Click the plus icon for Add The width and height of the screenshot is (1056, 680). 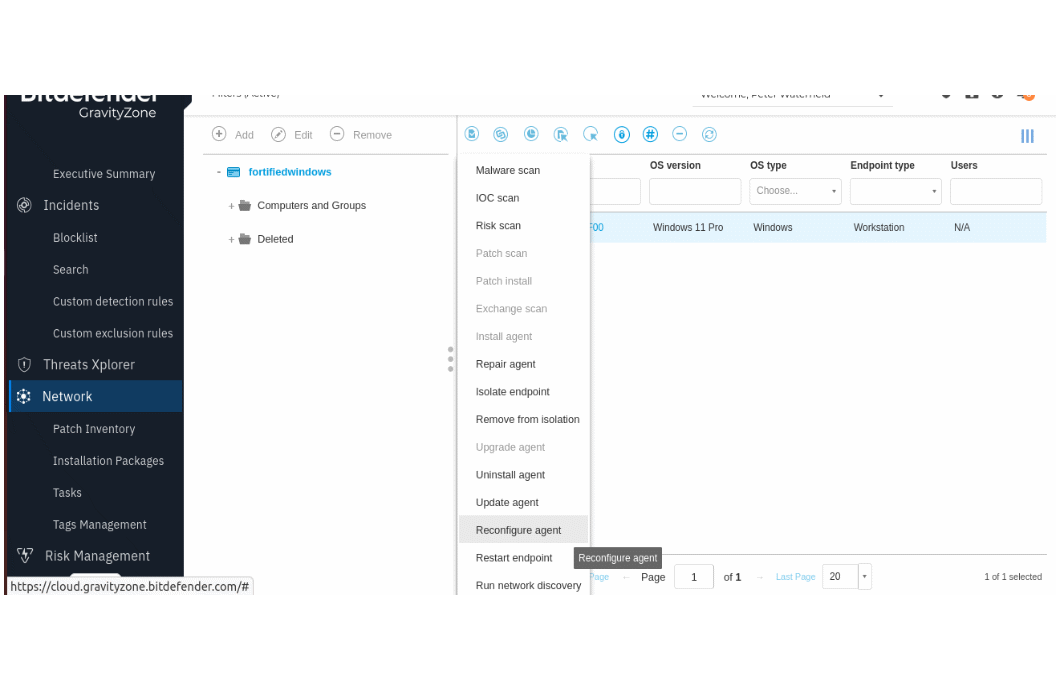[219, 133]
